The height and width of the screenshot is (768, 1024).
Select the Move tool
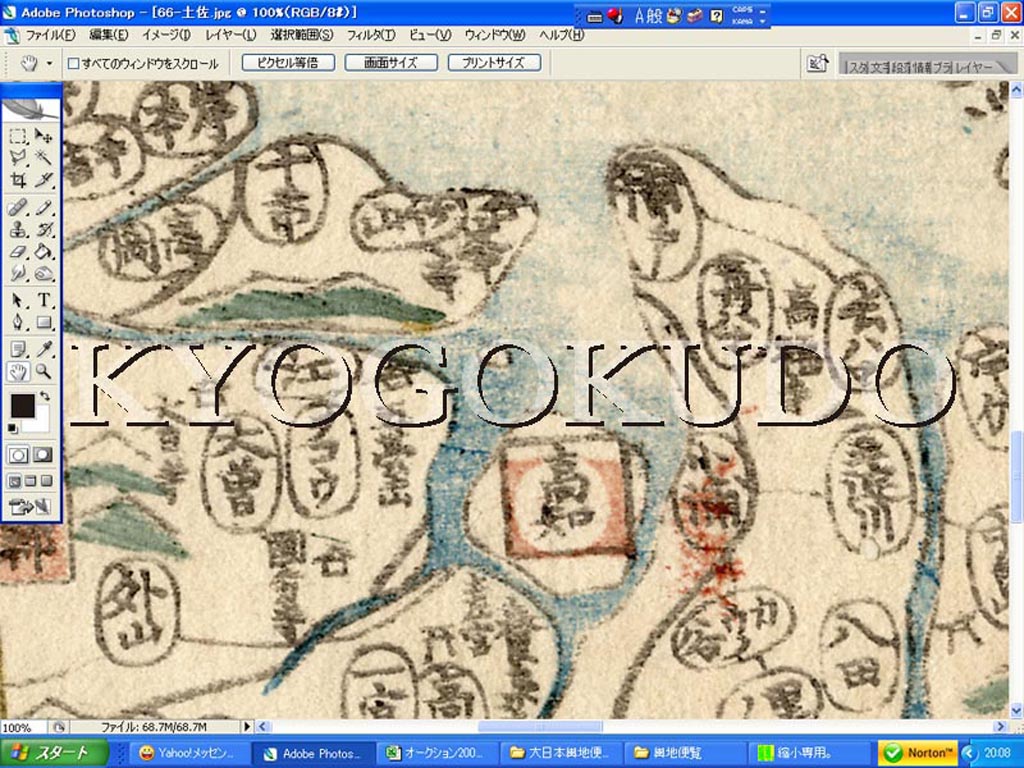coord(43,136)
